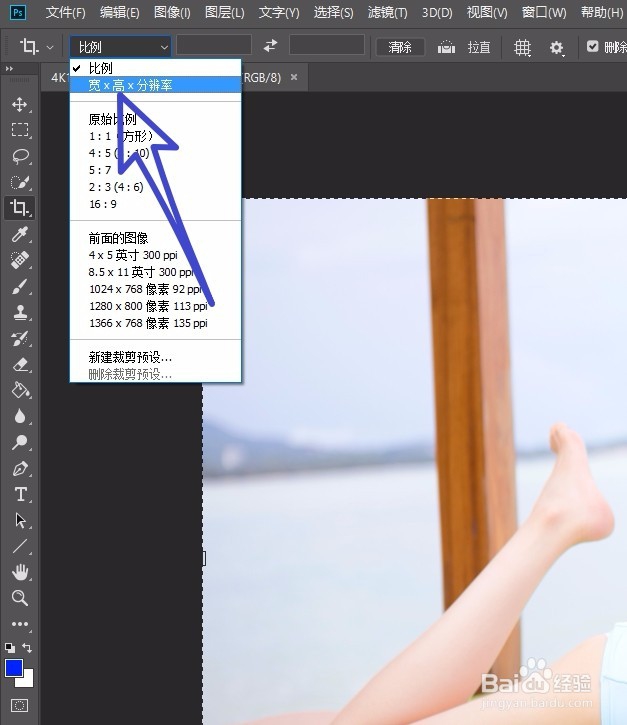Select the Eyedropper tool

(x=20, y=234)
